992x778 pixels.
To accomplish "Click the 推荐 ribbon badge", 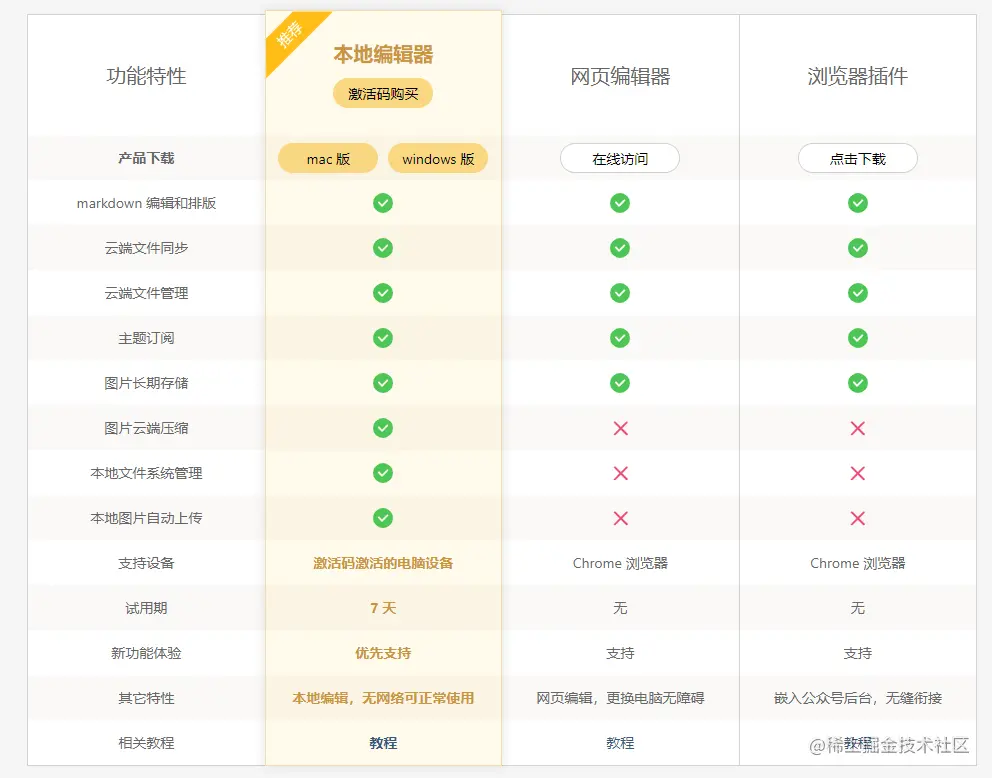I will [x=290, y=35].
